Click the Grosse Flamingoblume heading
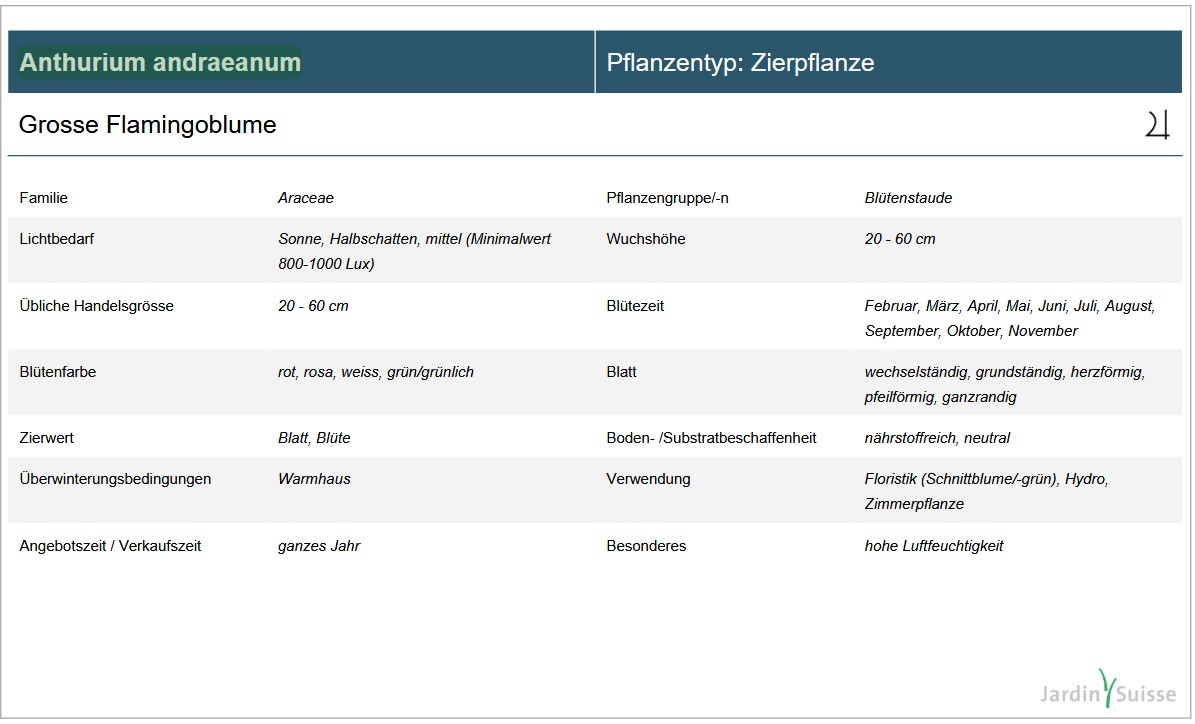Image resolution: width=1195 pixels, height=724 pixels. (x=148, y=125)
